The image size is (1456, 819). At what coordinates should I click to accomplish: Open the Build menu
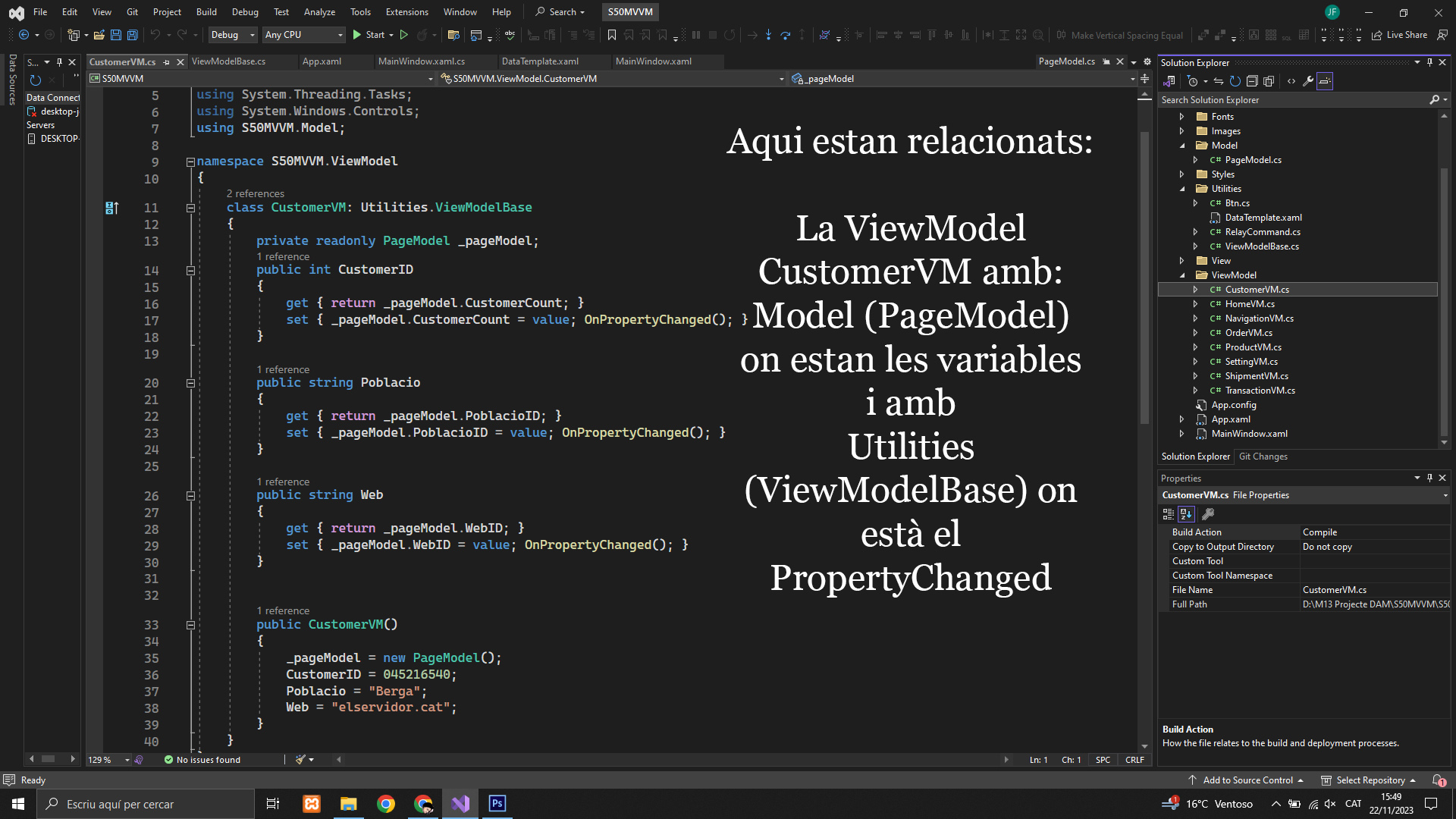206,12
